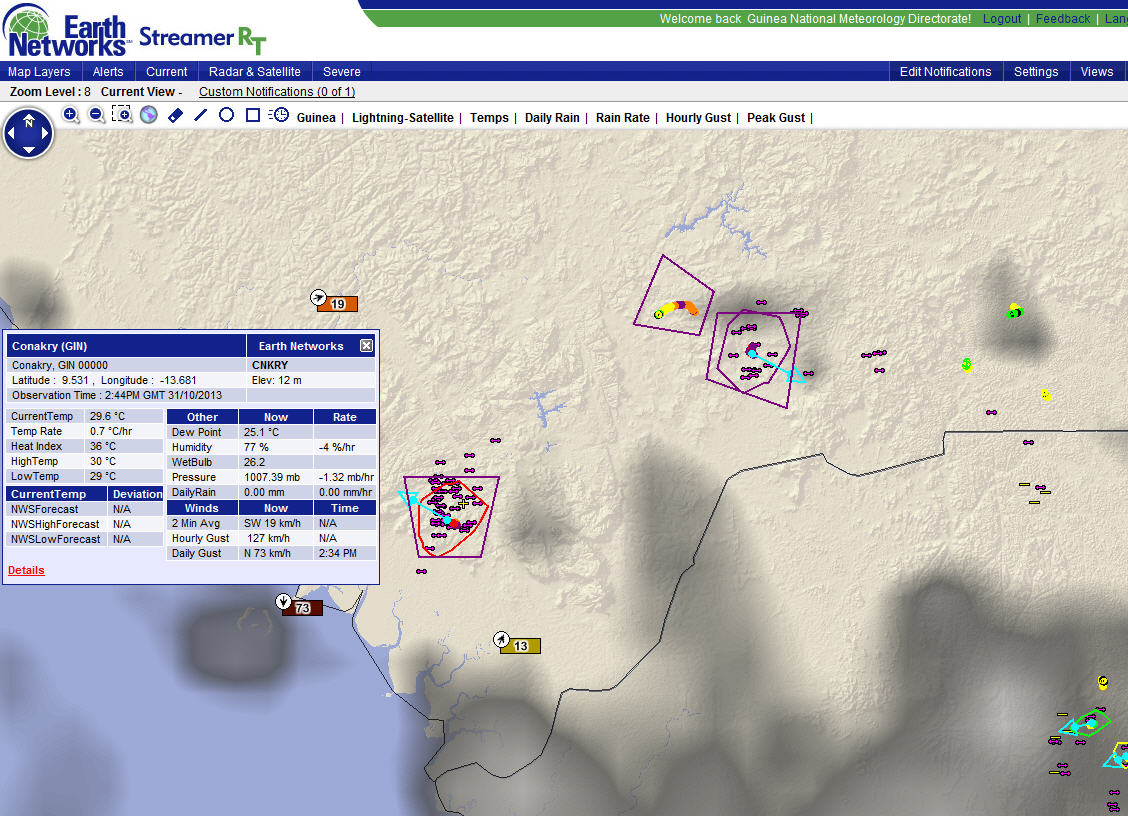Click the Zoom Level : 8 indicator
This screenshot has height=816, width=1128.
pos(50,91)
